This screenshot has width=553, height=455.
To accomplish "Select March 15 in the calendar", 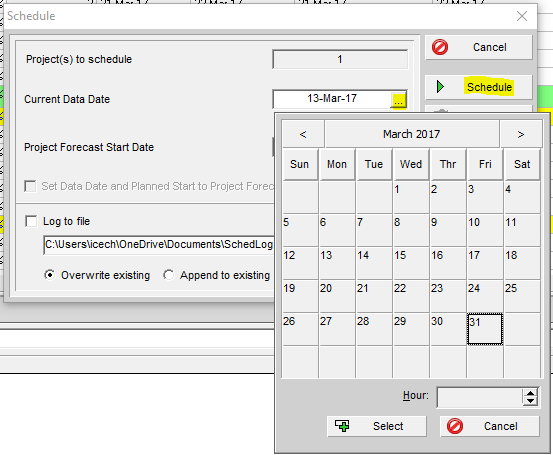I will pos(411,263).
